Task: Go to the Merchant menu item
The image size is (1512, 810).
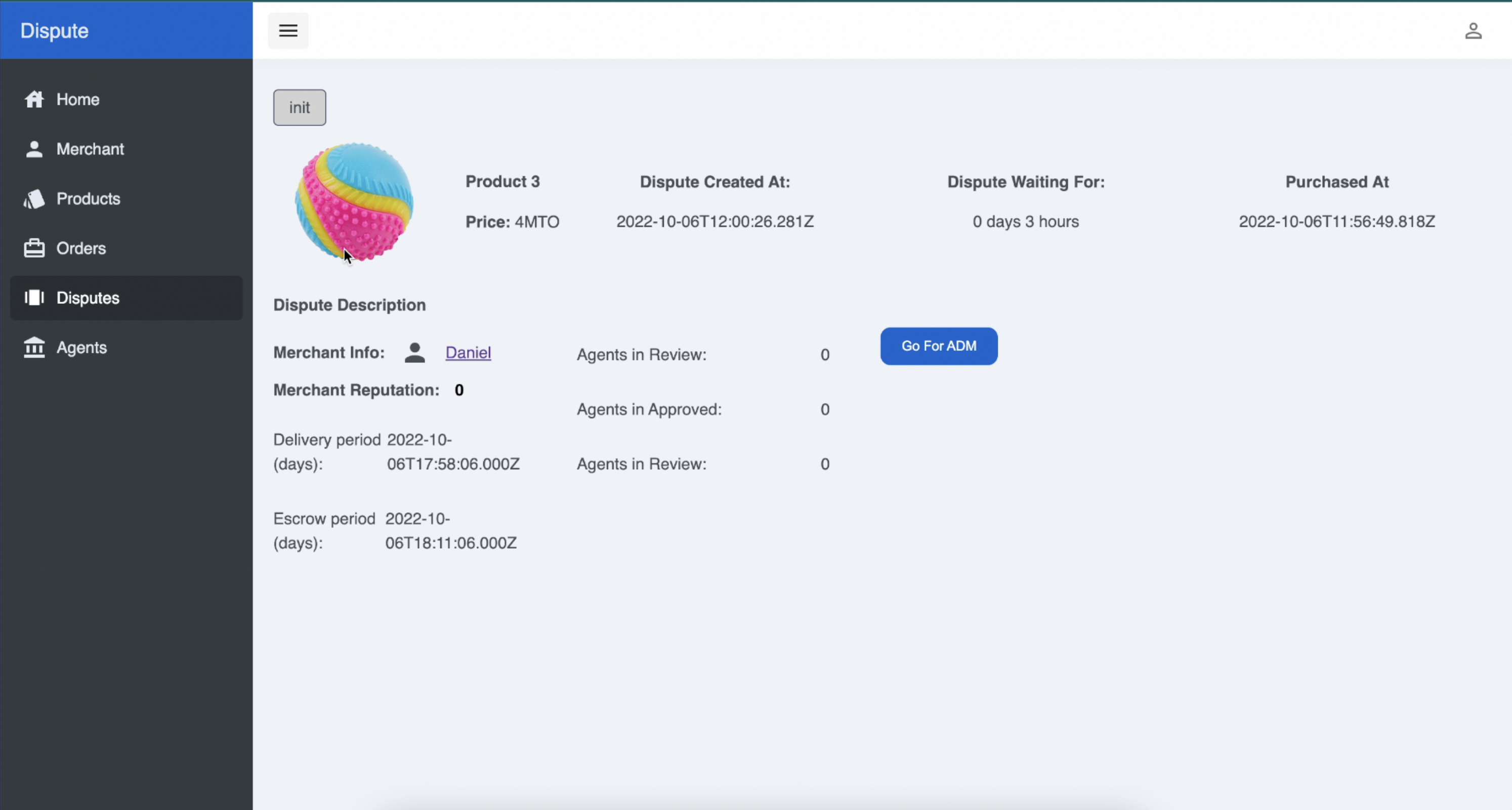Action: (90, 149)
